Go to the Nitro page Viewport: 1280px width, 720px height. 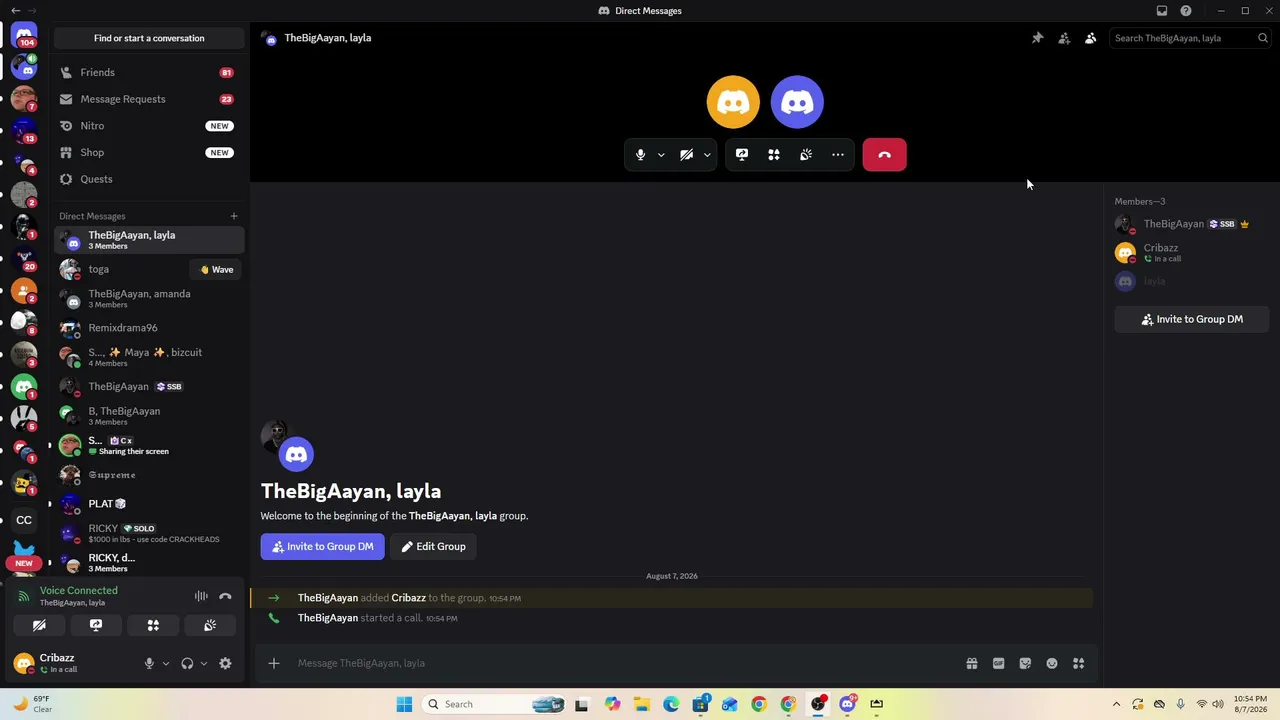click(149, 126)
